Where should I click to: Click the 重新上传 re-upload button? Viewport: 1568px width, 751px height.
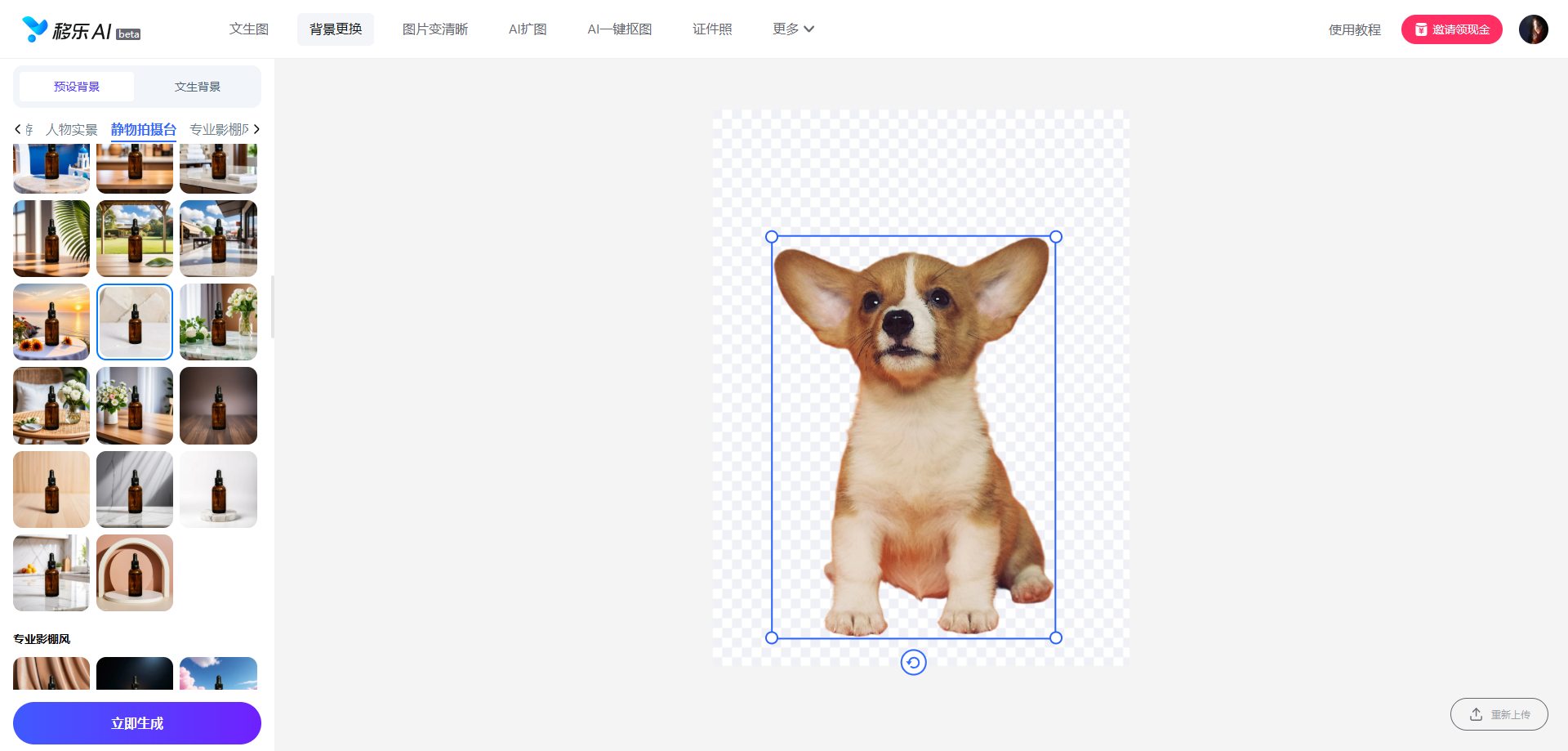pyautogui.click(x=1499, y=714)
